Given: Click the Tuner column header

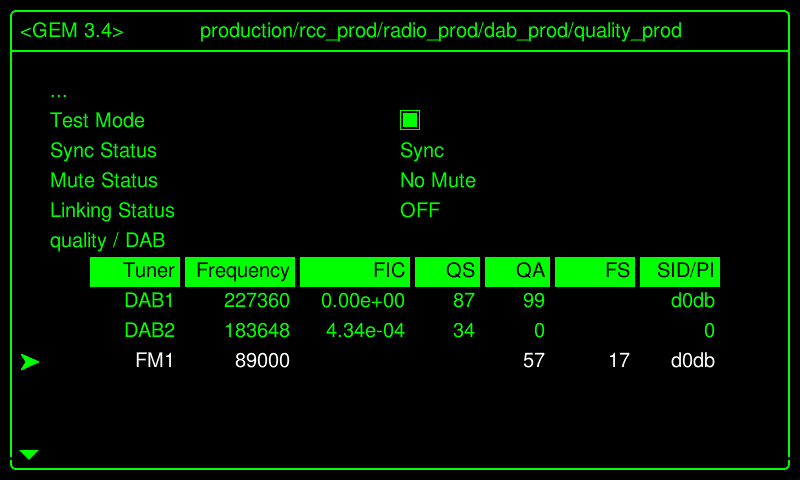Looking at the screenshot, I should pyautogui.click(x=135, y=271).
